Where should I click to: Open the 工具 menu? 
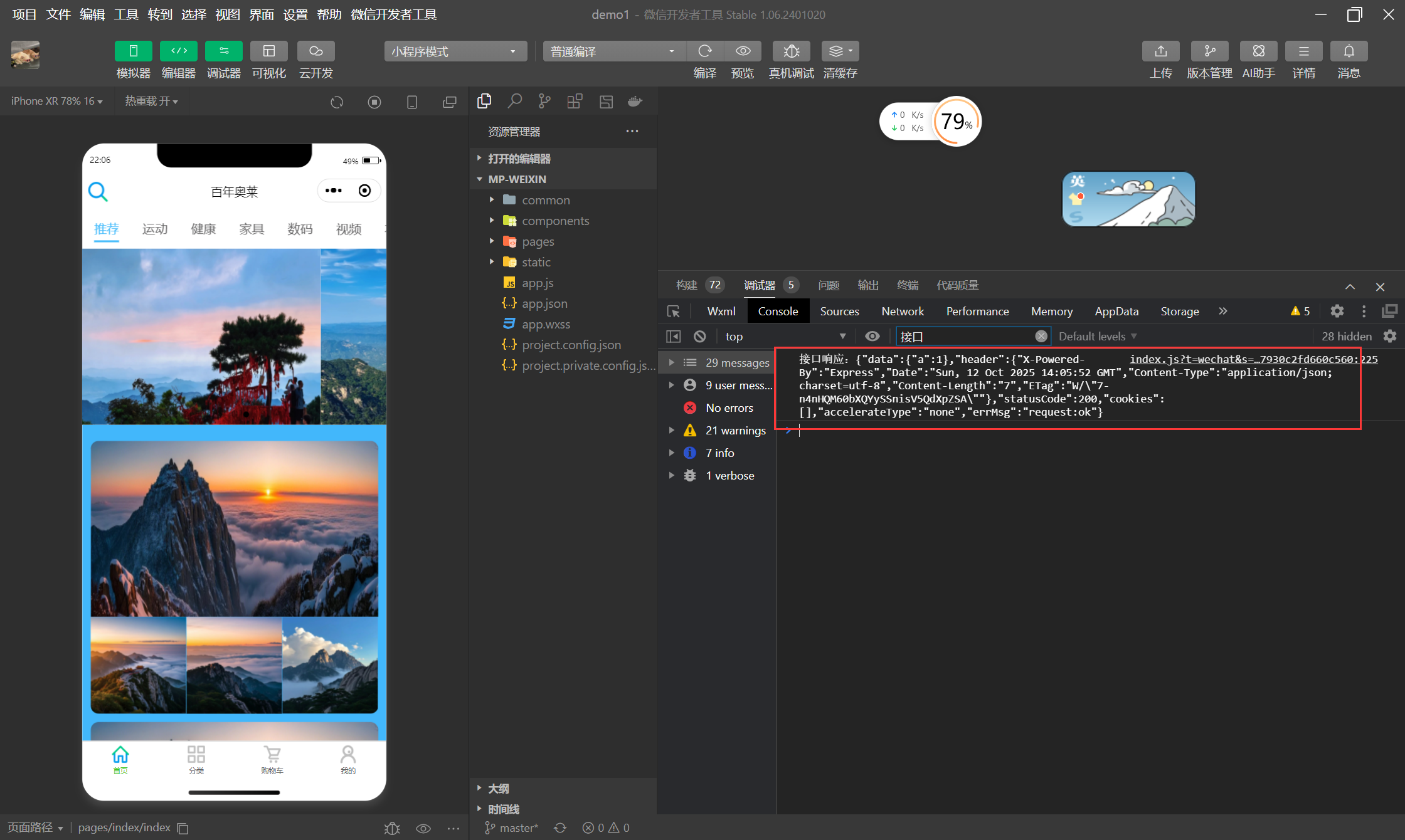[x=125, y=14]
